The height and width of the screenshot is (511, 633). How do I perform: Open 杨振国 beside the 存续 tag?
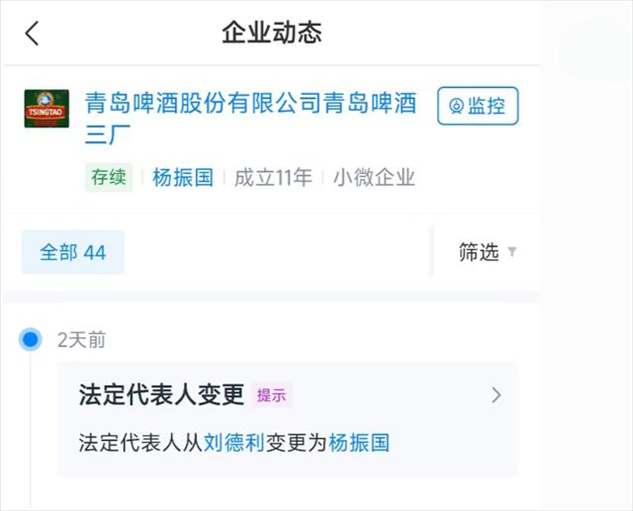tap(183, 178)
